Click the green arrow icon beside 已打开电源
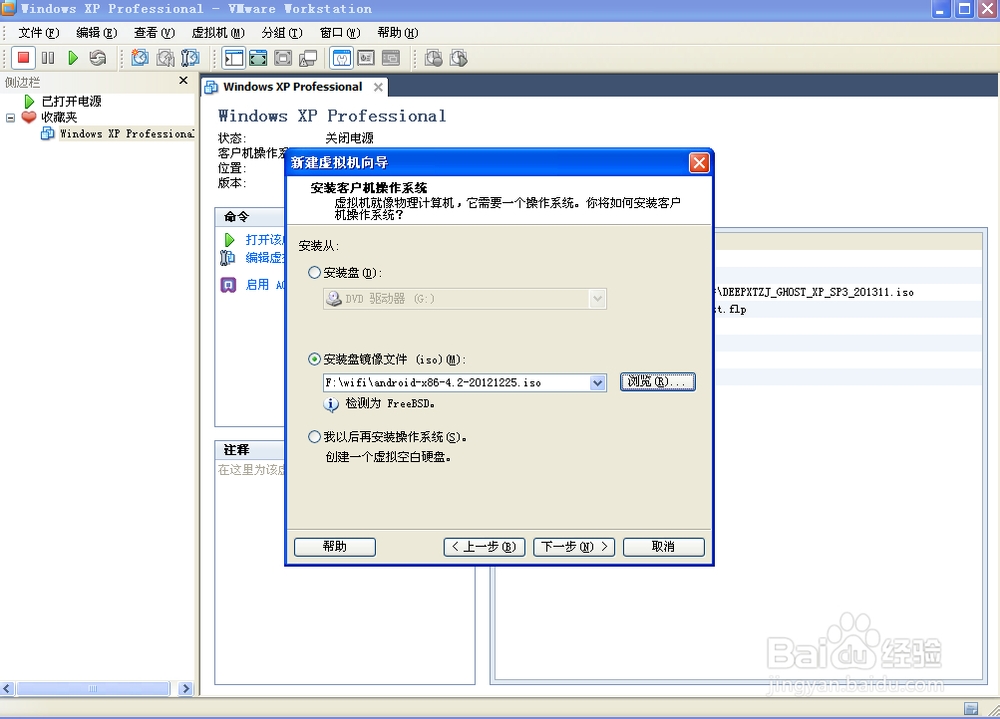 (29, 101)
